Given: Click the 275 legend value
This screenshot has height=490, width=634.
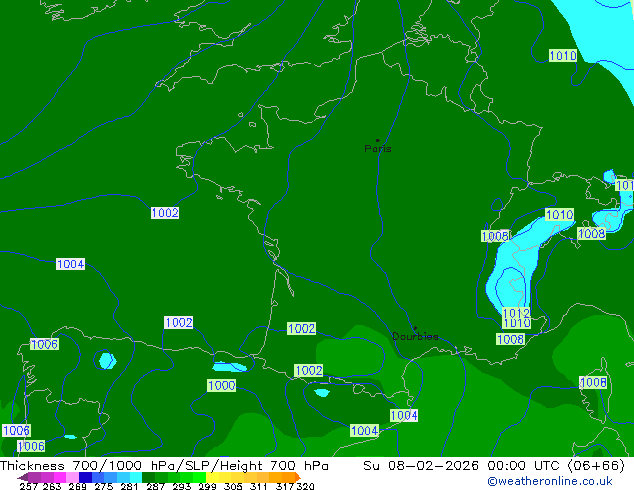Looking at the screenshot, I should [104, 486].
